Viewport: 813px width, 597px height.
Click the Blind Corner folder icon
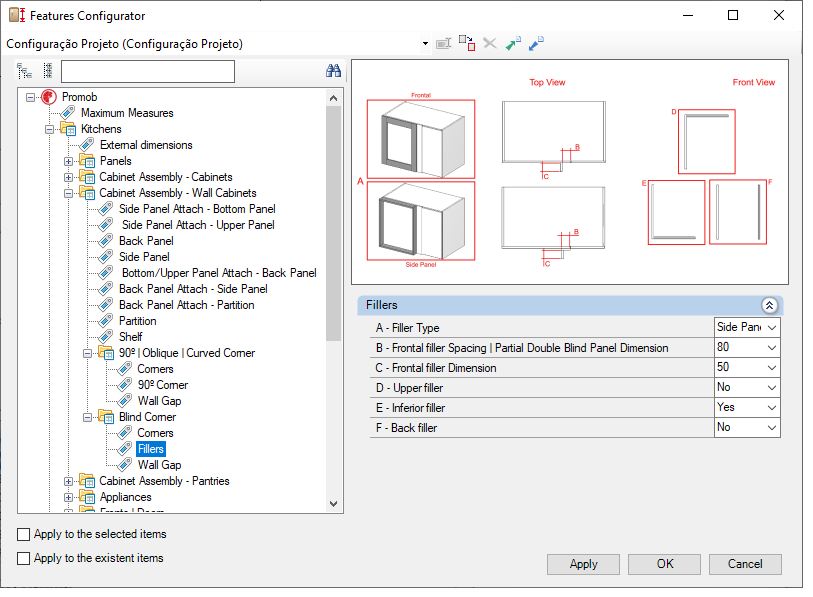click(x=106, y=417)
